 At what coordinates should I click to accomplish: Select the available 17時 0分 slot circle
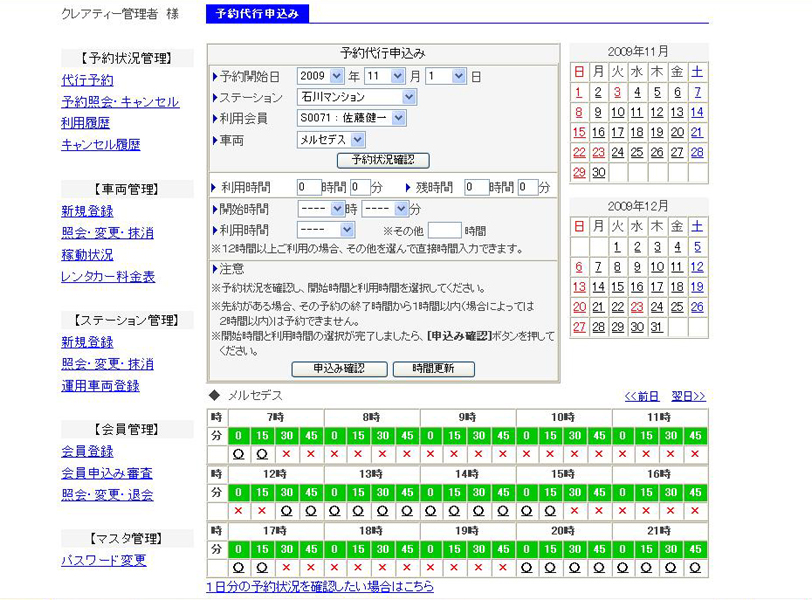point(239,568)
